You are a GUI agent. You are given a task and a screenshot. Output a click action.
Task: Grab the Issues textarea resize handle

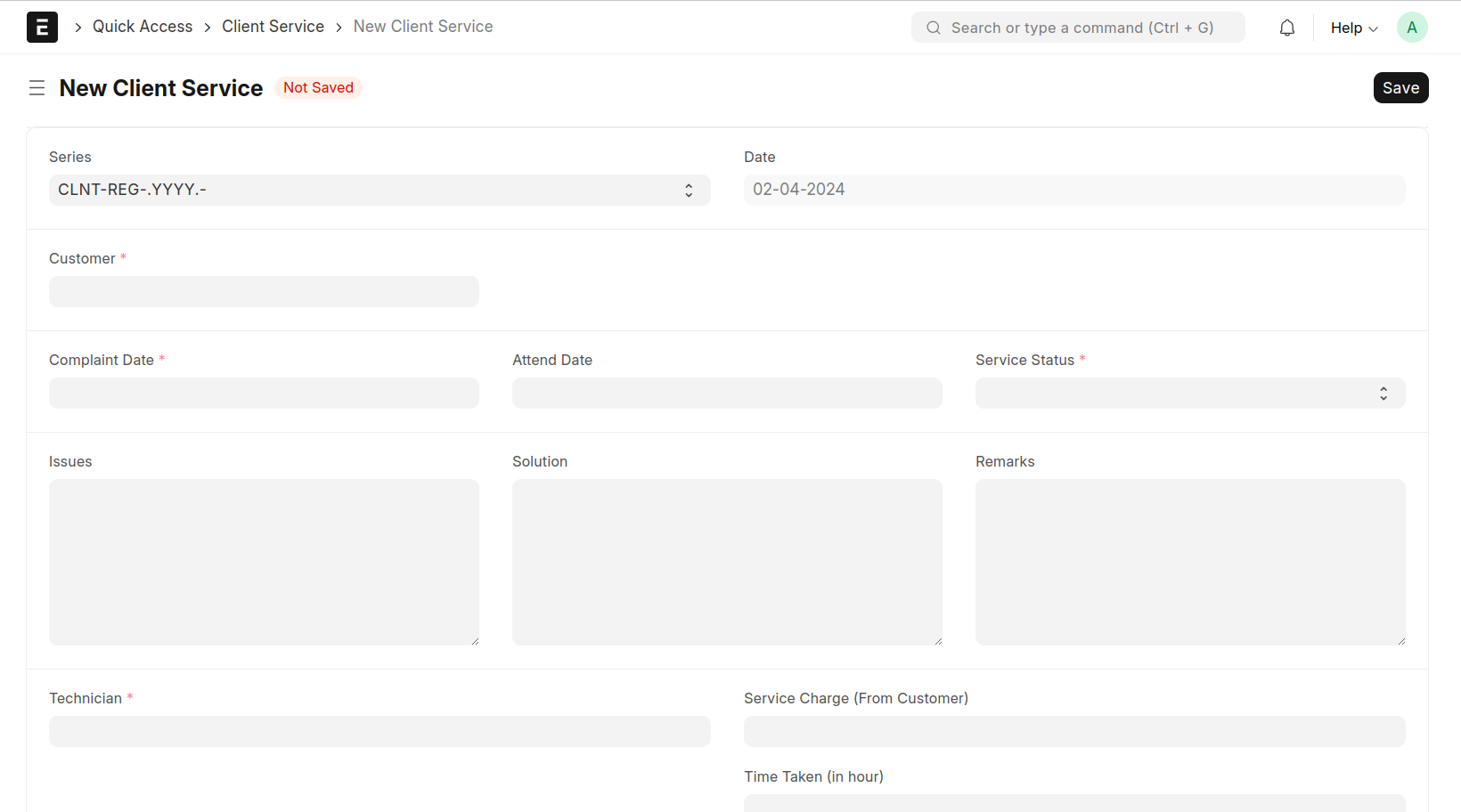coord(475,640)
